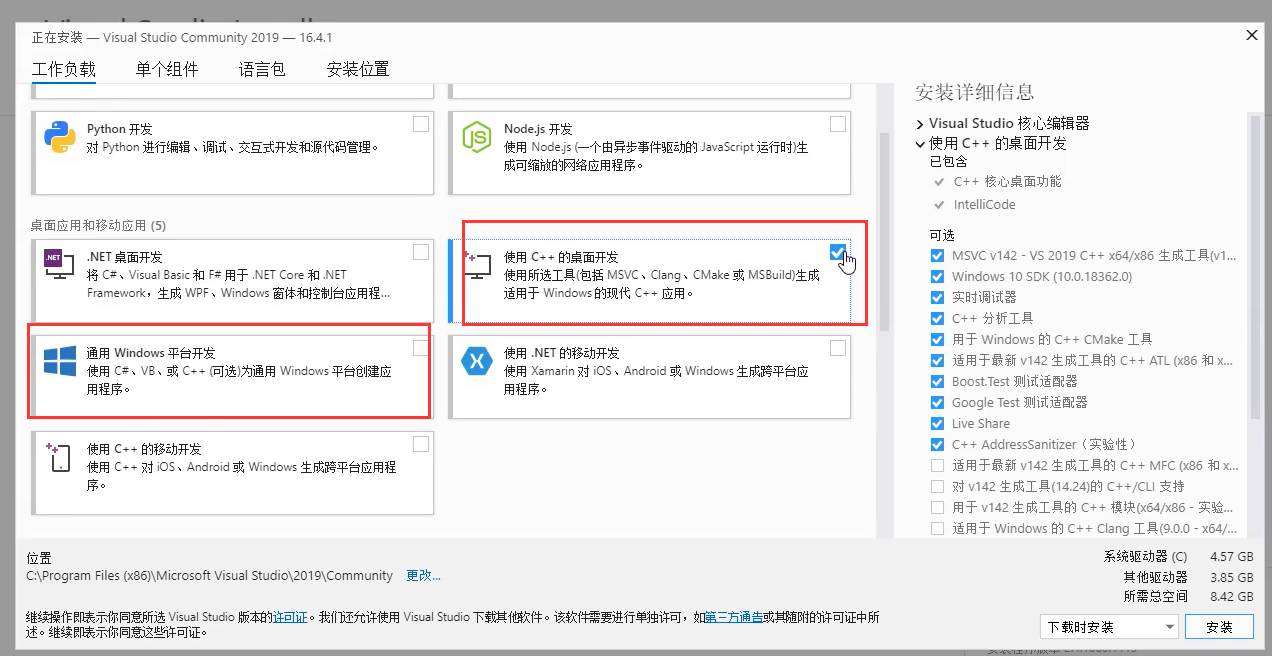This screenshot has height=656, width=1272.
Task: Uncheck Google Test 测试适配器 option
Action: pyautogui.click(x=937, y=402)
